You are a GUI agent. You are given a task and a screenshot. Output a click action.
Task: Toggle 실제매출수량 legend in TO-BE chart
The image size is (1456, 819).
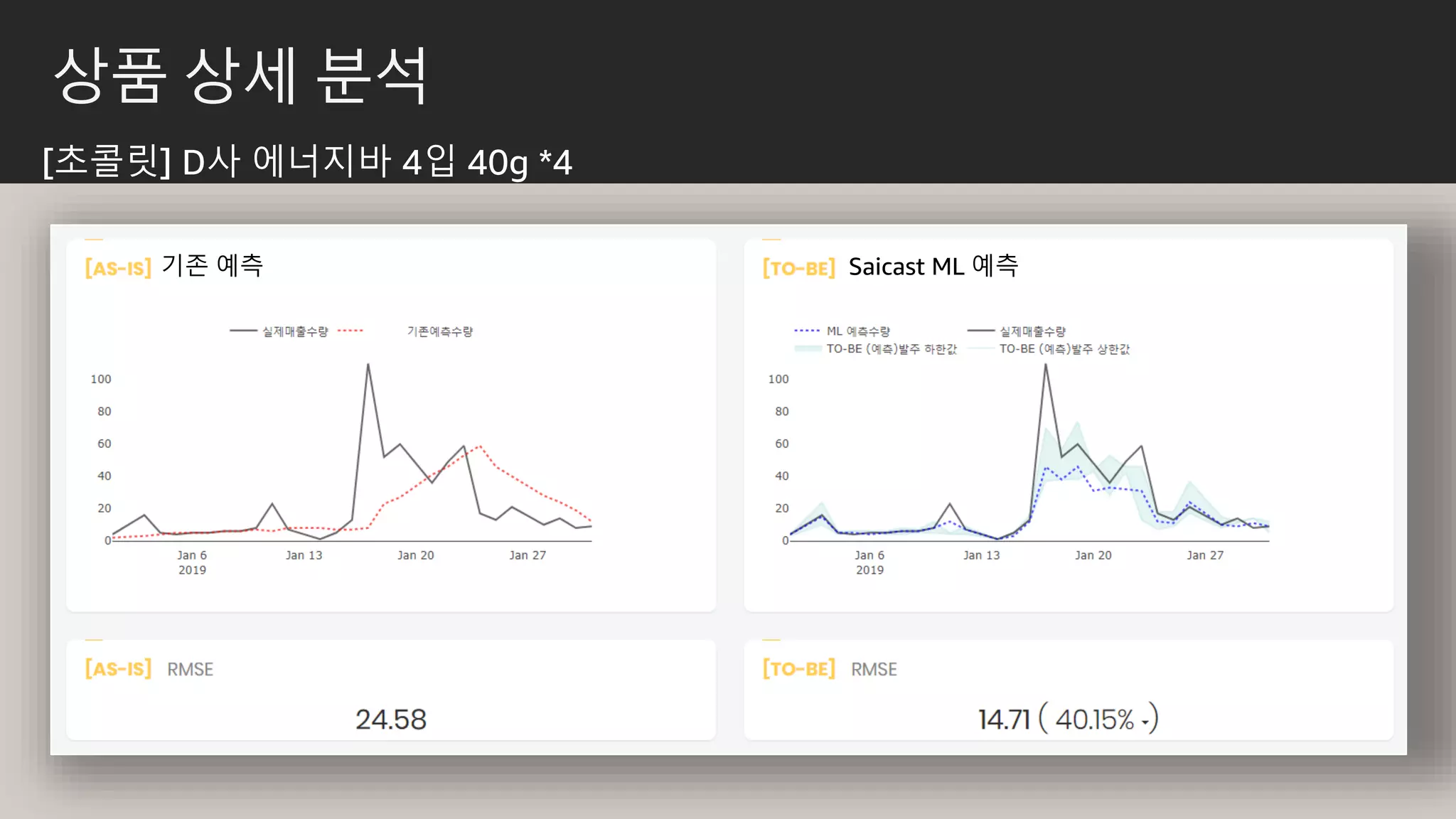[1017, 331]
